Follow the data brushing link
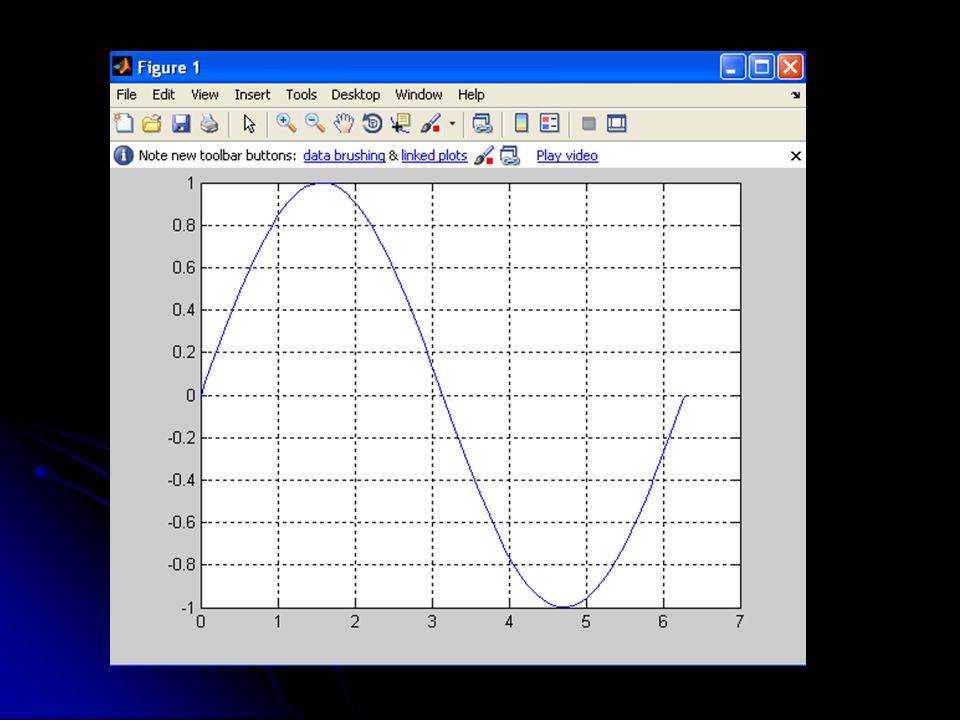Screen dimensions: 960x720 (x=344, y=156)
